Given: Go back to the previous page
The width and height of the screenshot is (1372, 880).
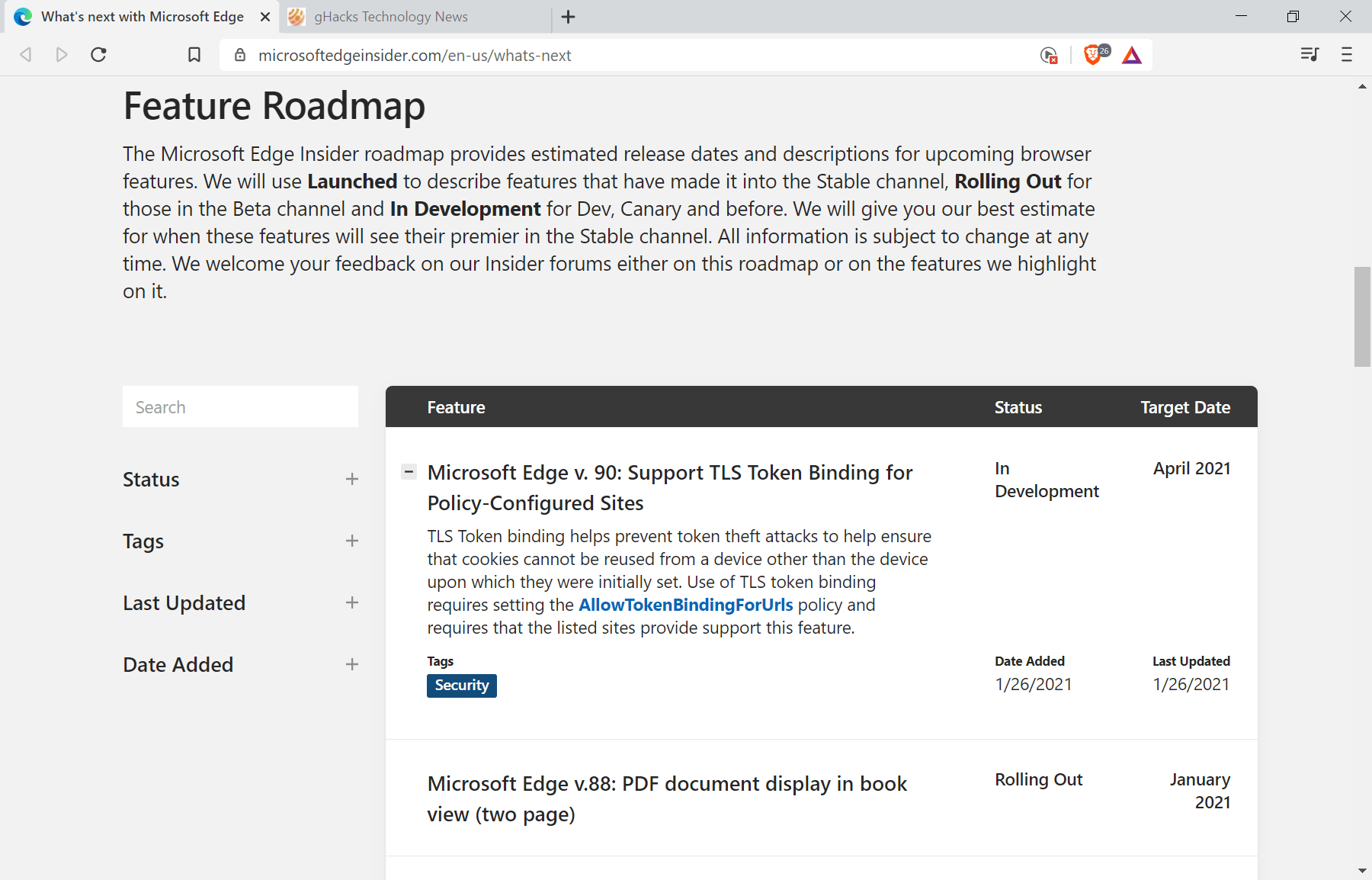Looking at the screenshot, I should [x=26, y=55].
